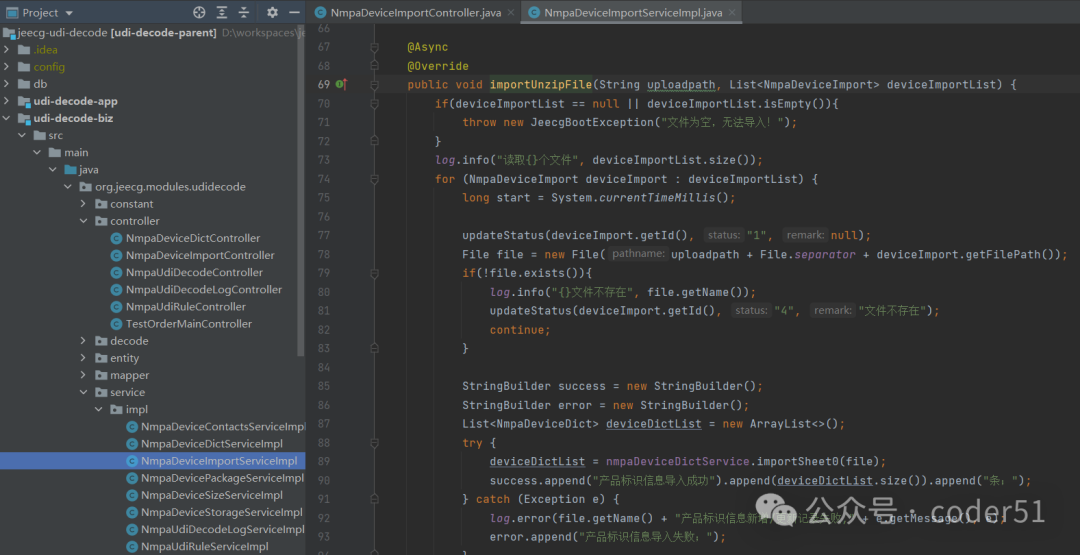This screenshot has width=1080, height=555.
Task: Click importSheet0 method call on line 89
Action: [804, 461]
